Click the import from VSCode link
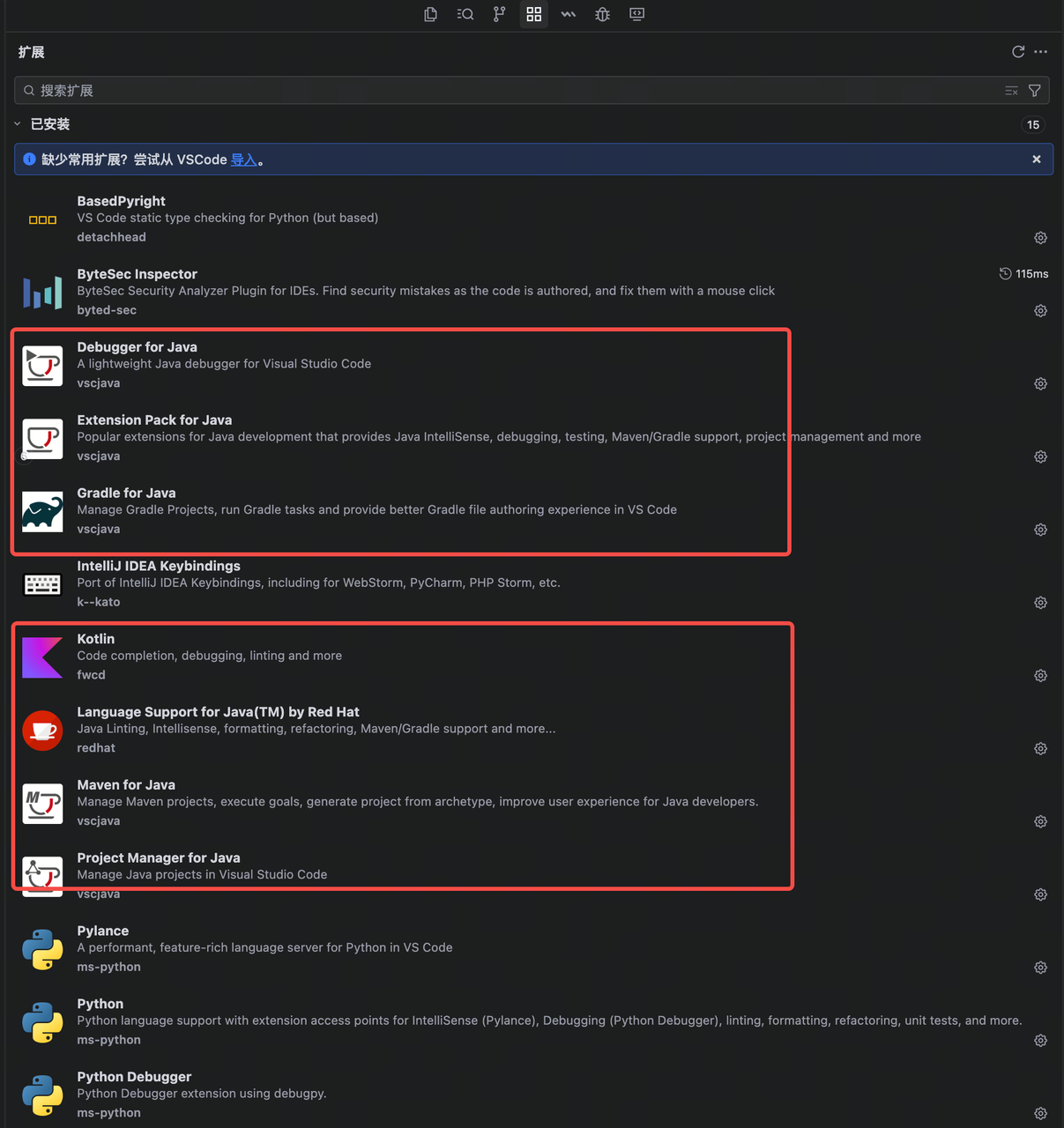 [243, 160]
